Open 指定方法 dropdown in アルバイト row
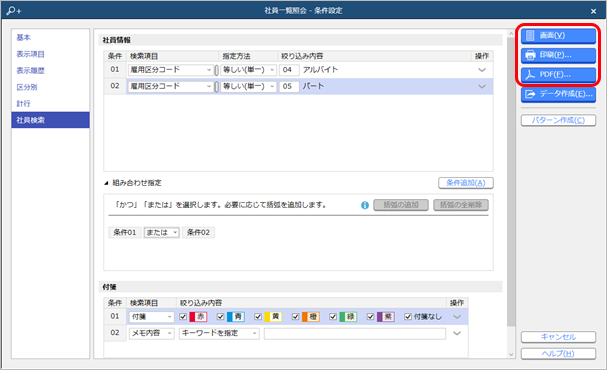Screen dimensions: 607x370 248,70
